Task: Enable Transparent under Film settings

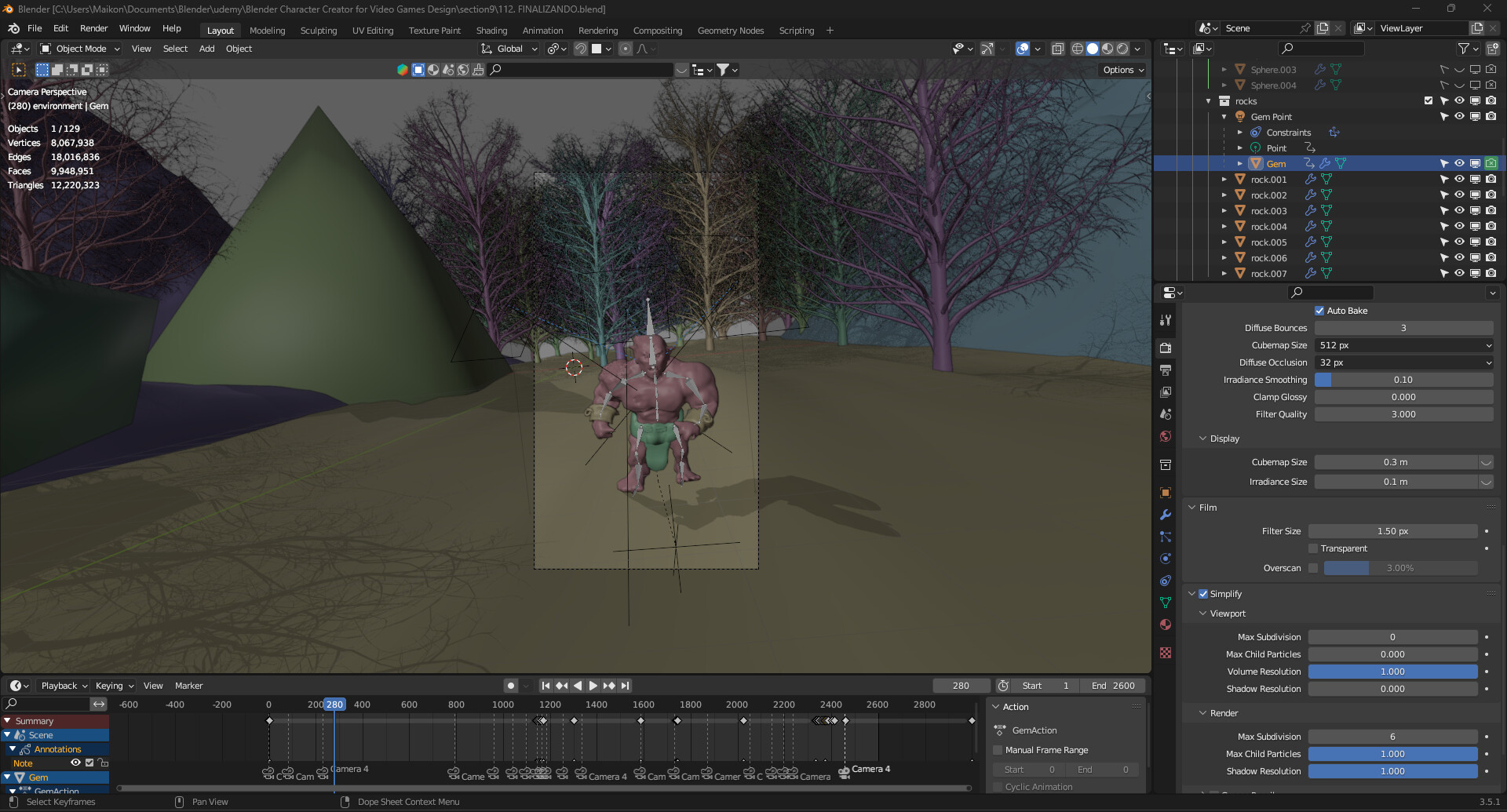Action: point(1312,548)
